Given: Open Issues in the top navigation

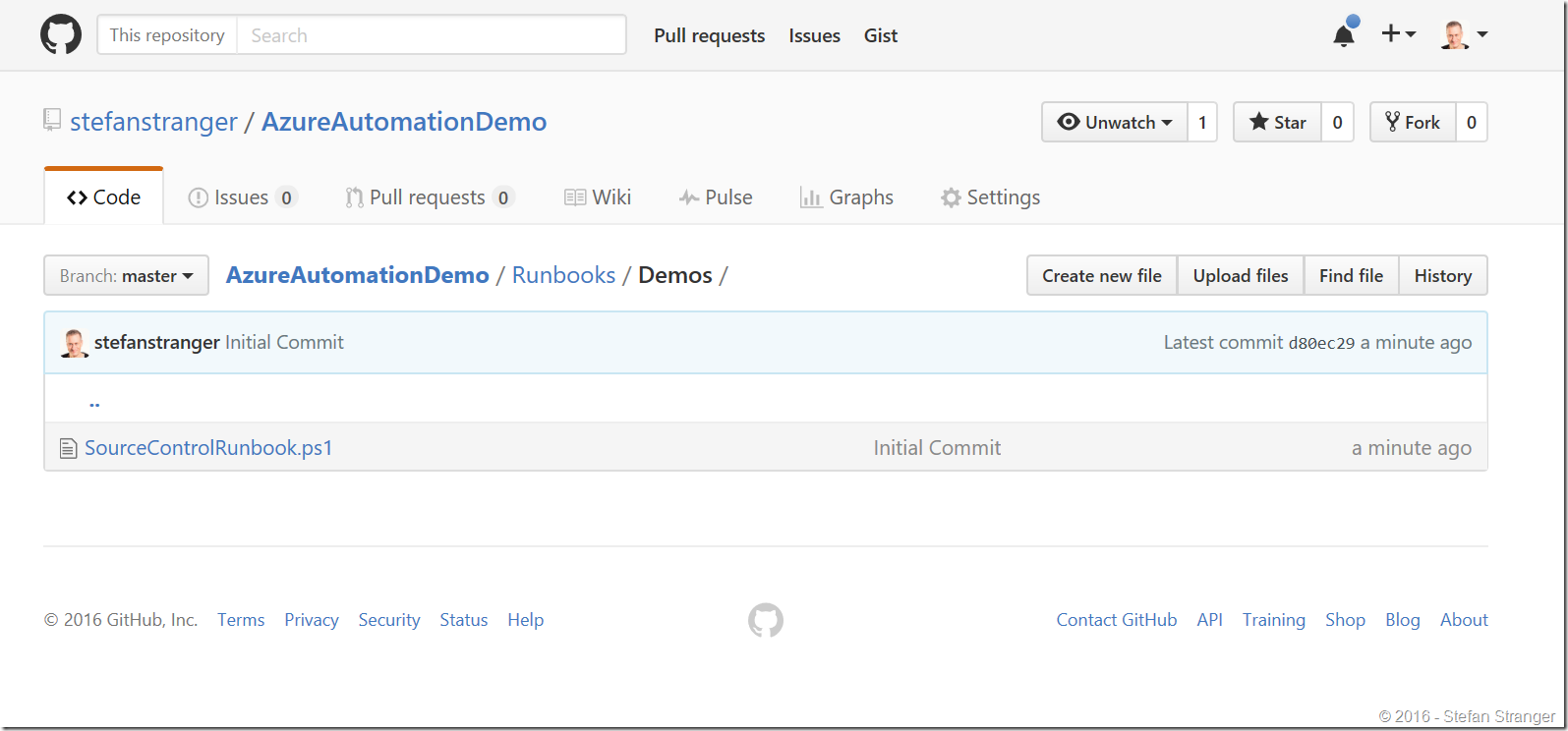Looking at the screenshot, I should pyautogui.click(x=814, y=35).
